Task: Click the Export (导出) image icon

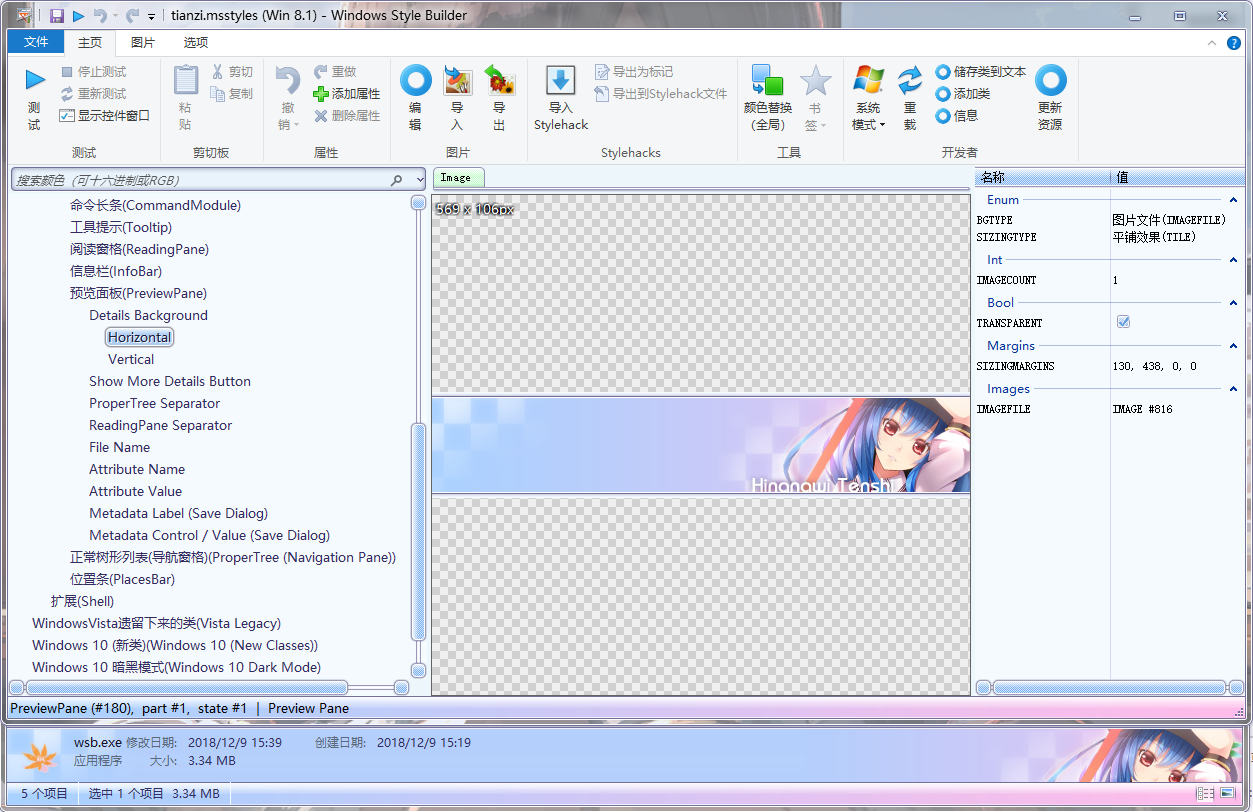Action: point(499,82)
